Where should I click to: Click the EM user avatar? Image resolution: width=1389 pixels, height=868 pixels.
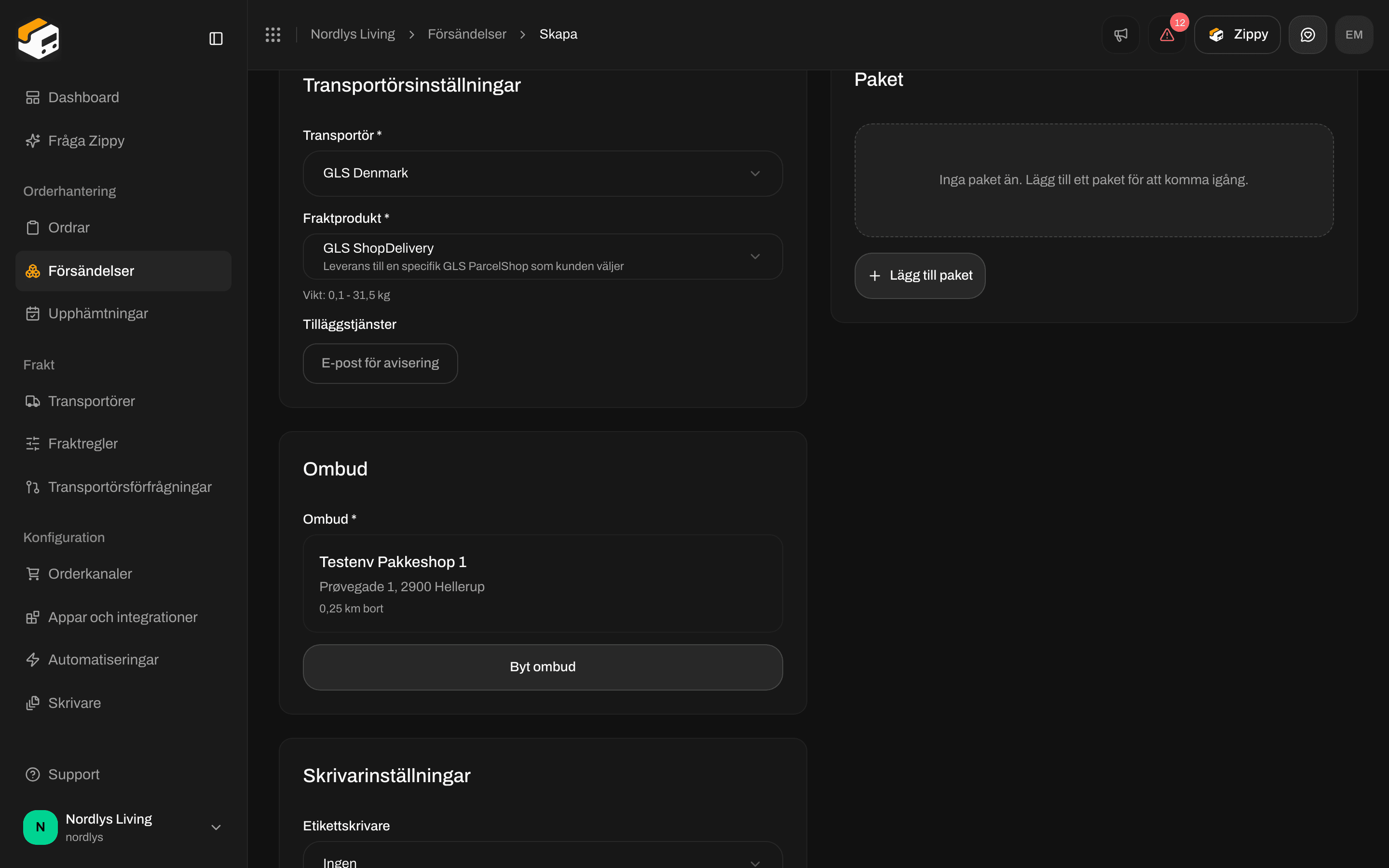point(1354,34)
